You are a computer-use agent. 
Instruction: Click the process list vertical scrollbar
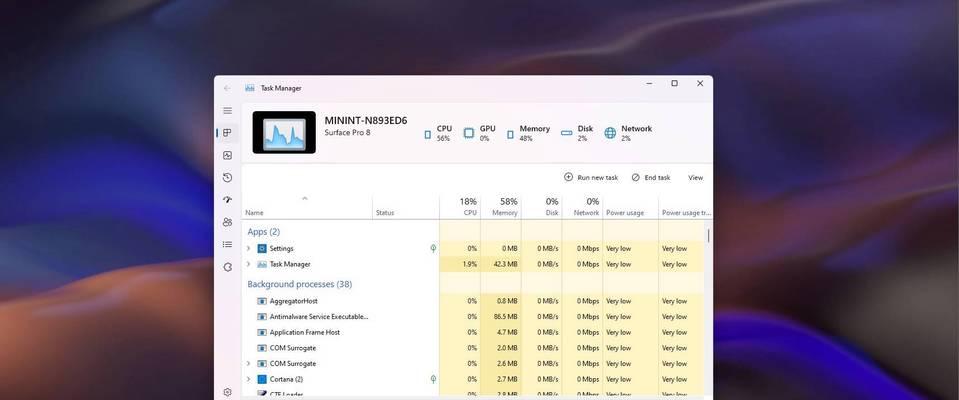pos(708,236)
